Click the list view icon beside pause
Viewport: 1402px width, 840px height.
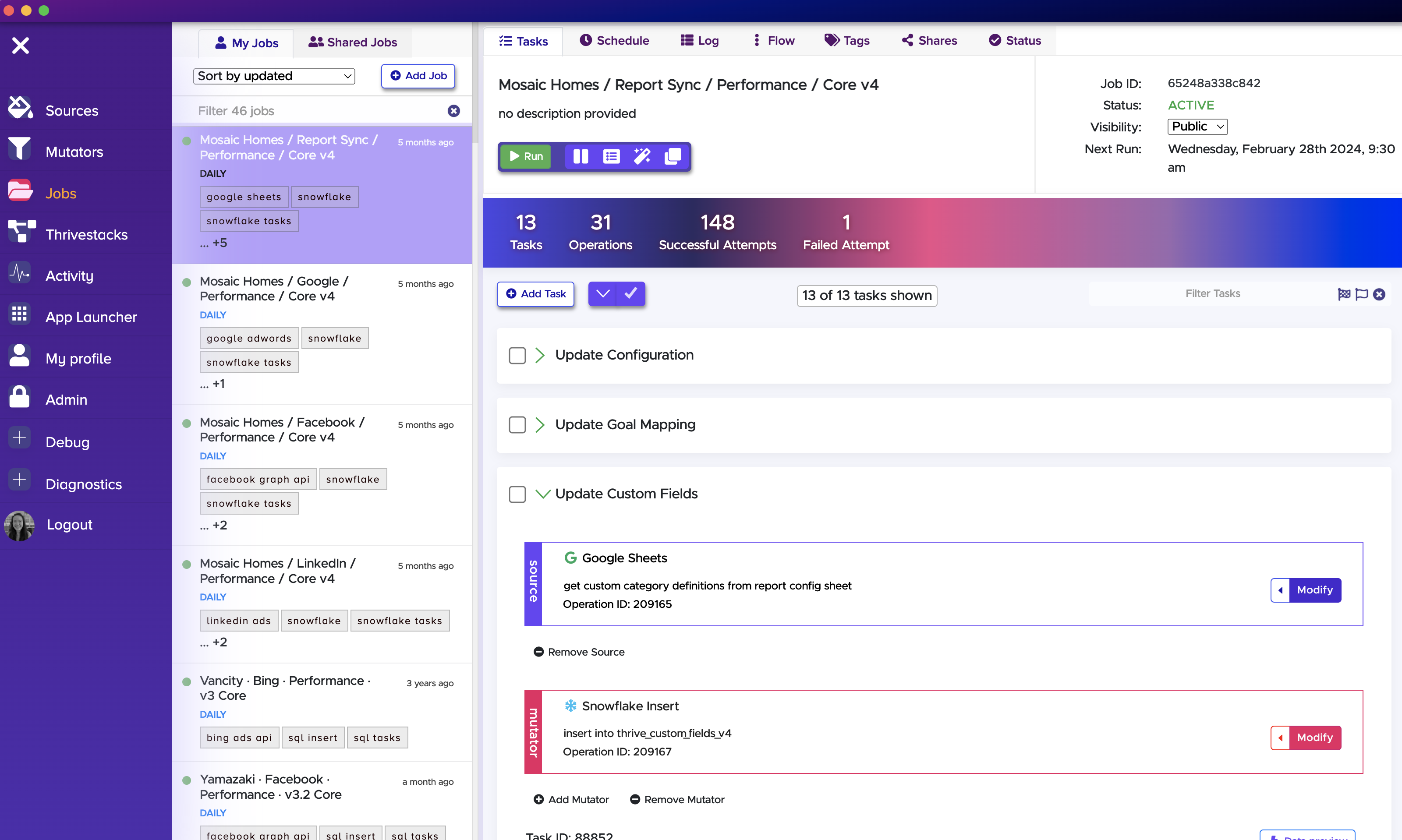[x=611, y=156]
